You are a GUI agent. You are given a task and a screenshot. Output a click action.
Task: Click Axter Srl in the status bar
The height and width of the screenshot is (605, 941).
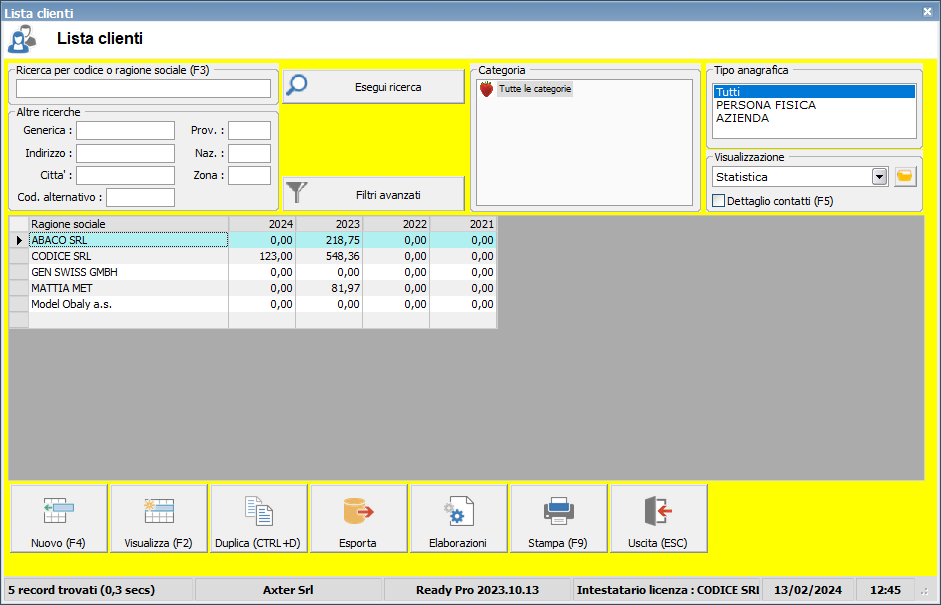click(288, 590)
